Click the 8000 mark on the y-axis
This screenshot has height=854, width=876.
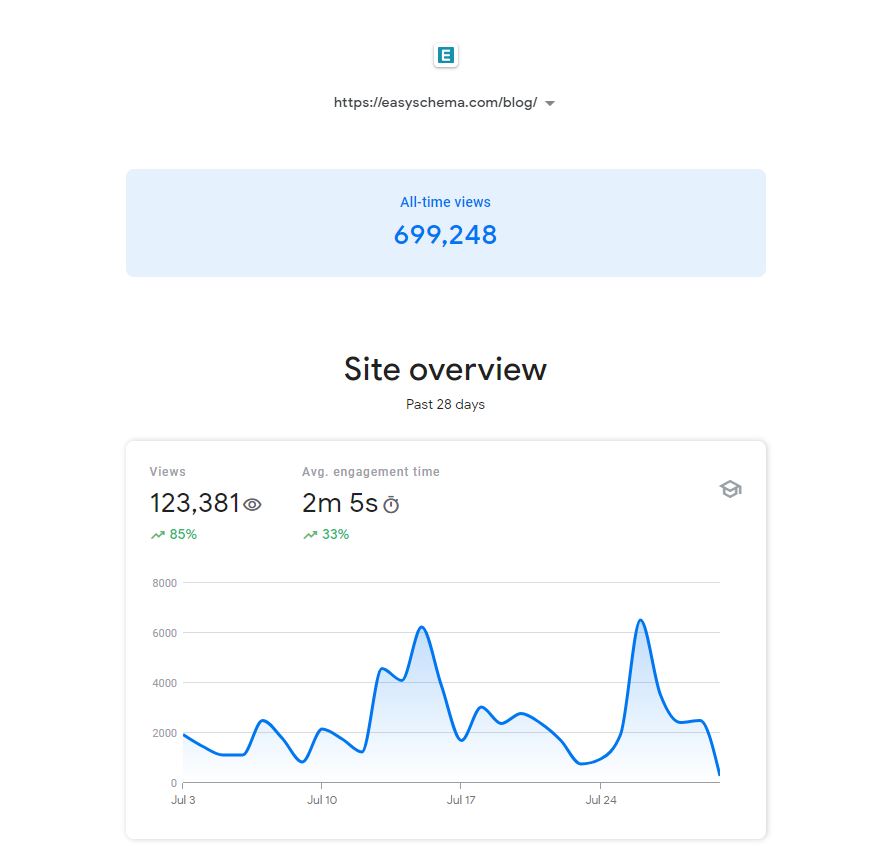point(164,583)
